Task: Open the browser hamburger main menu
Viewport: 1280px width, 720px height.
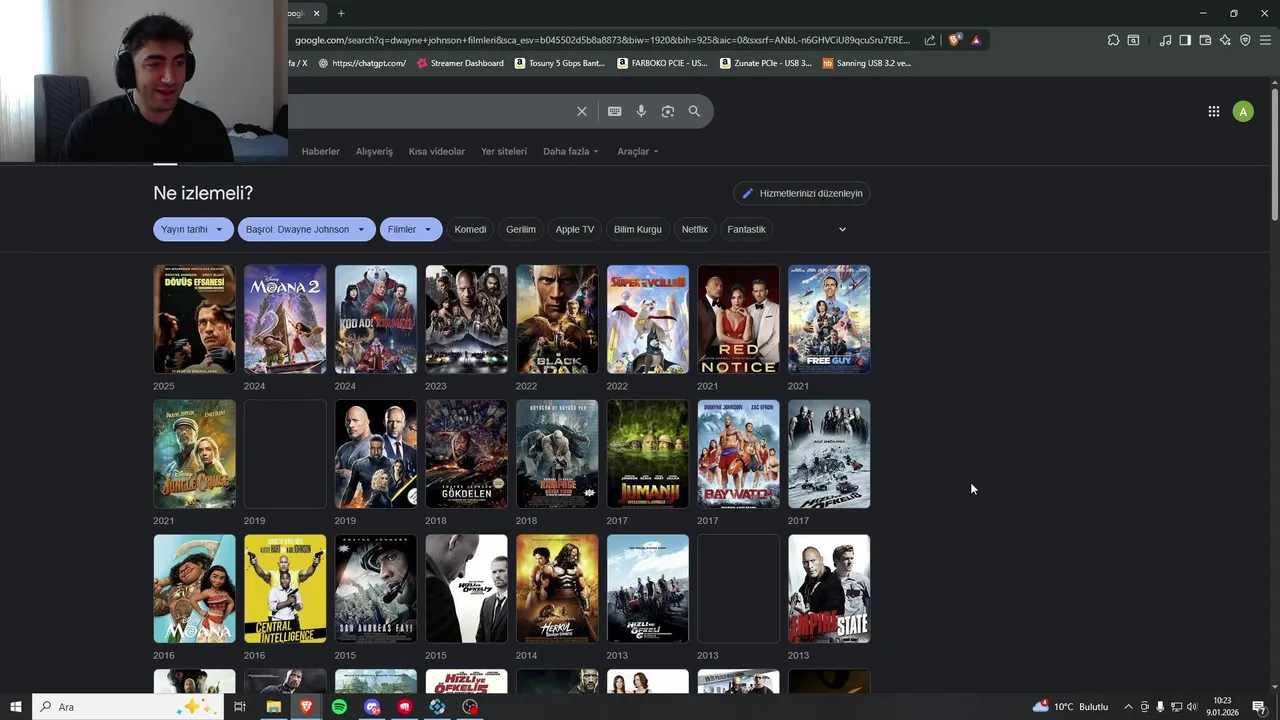Action: 1265,40
